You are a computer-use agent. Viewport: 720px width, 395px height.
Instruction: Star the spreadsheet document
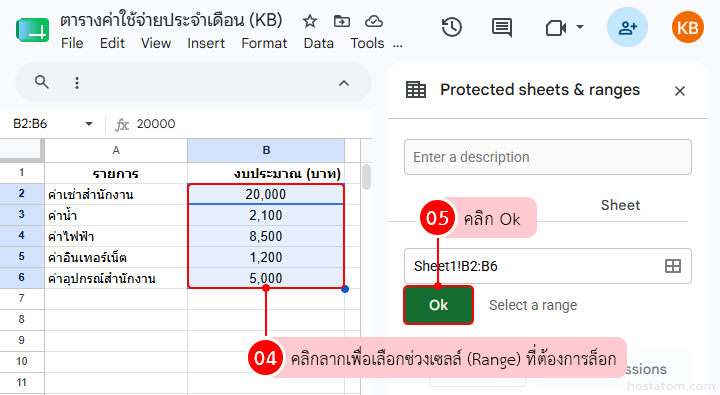310,21
